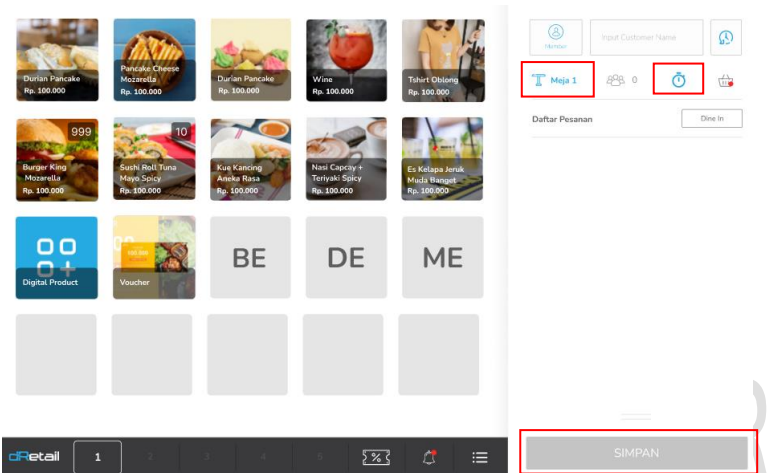Select the Meja 1 table icon
The width and height of the screenshot is (775, 473).
[538, 80]
